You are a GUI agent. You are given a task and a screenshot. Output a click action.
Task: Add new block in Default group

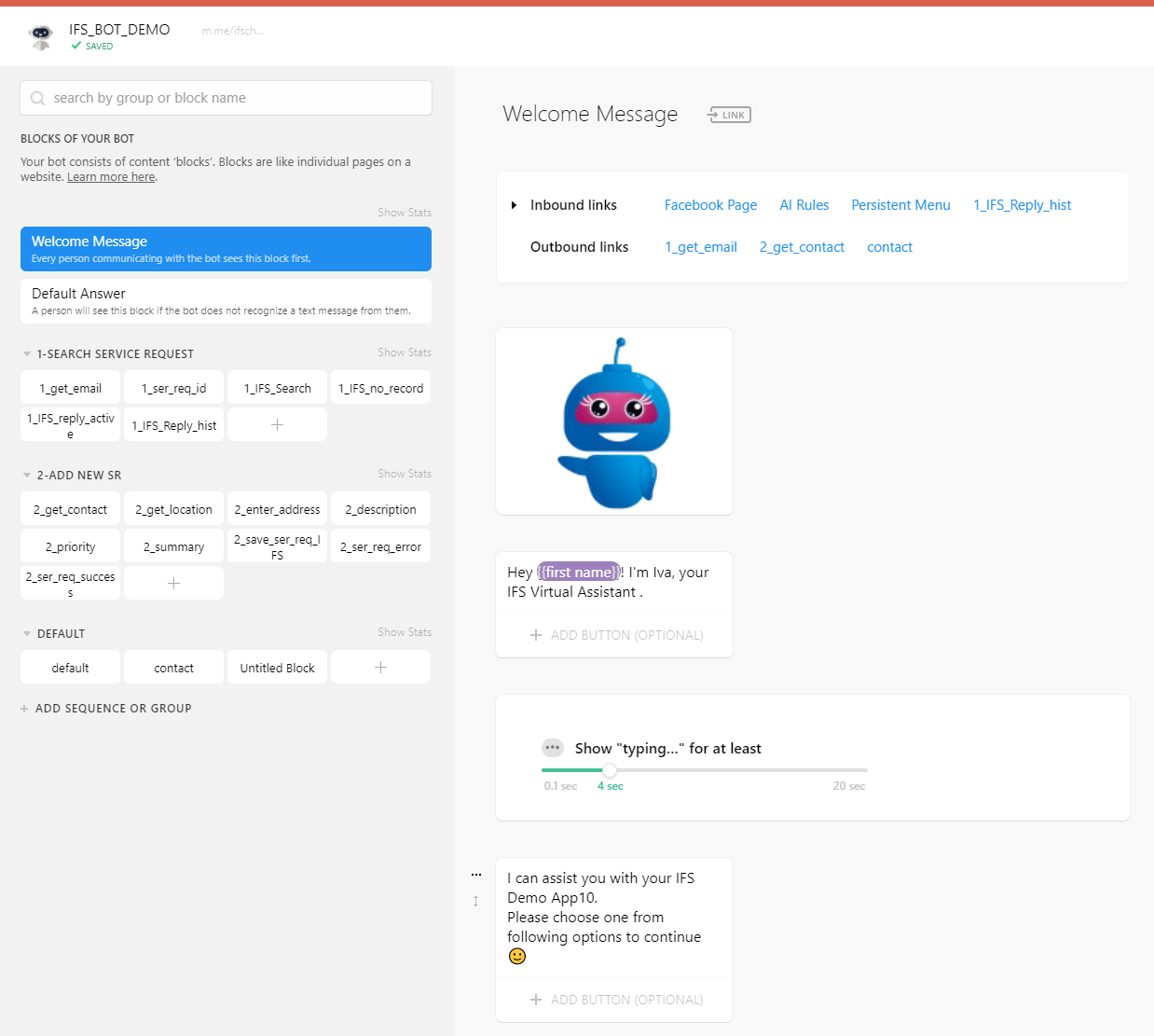click(x=380, y=667)
